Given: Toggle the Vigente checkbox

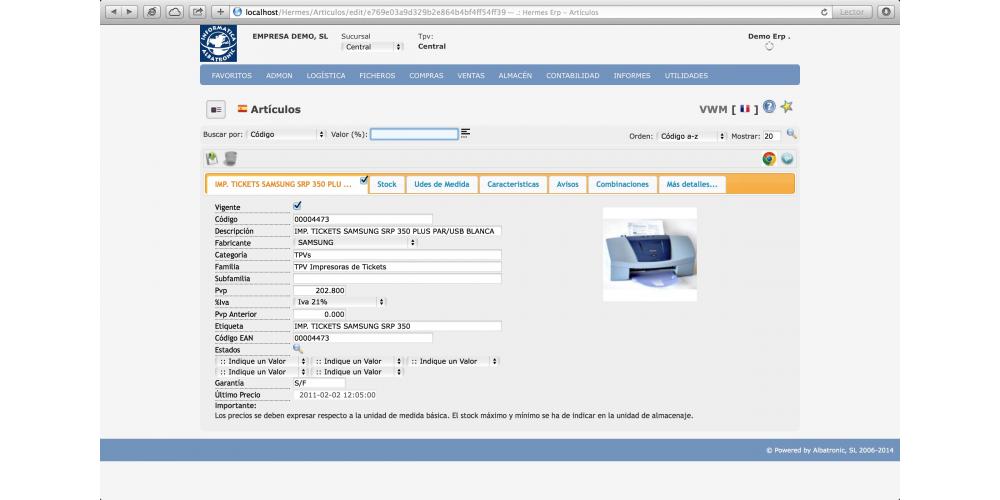Looking at the screenshot, I should (297, 206).
